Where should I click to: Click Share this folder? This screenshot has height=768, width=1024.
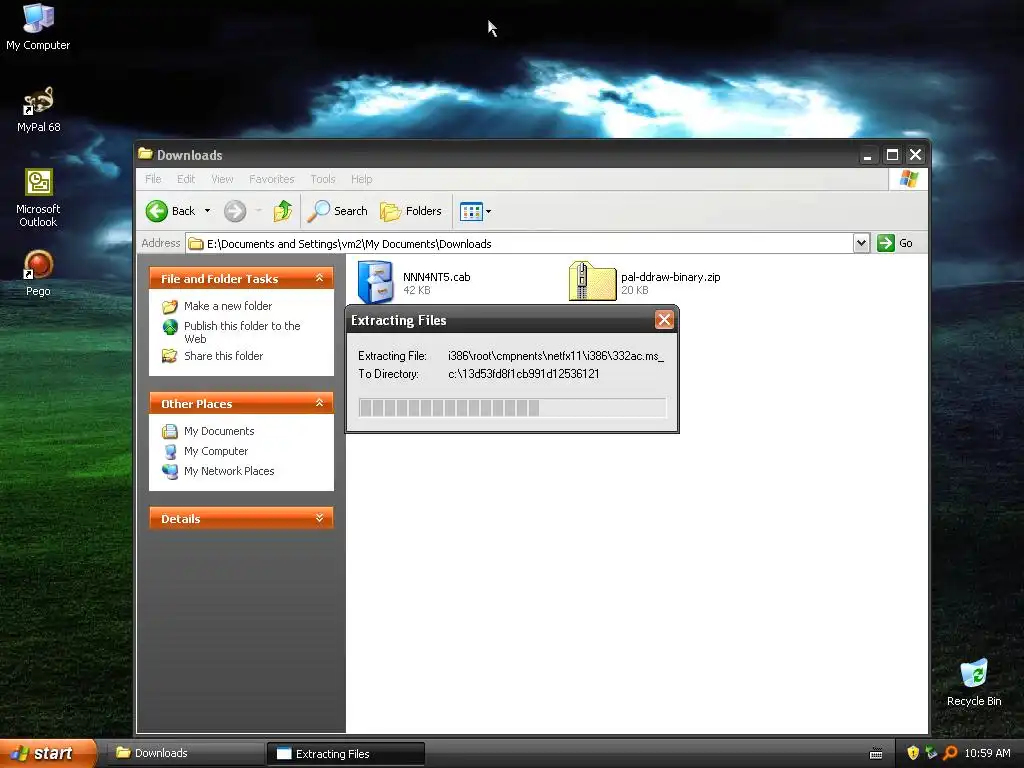(x=223, y=356)
